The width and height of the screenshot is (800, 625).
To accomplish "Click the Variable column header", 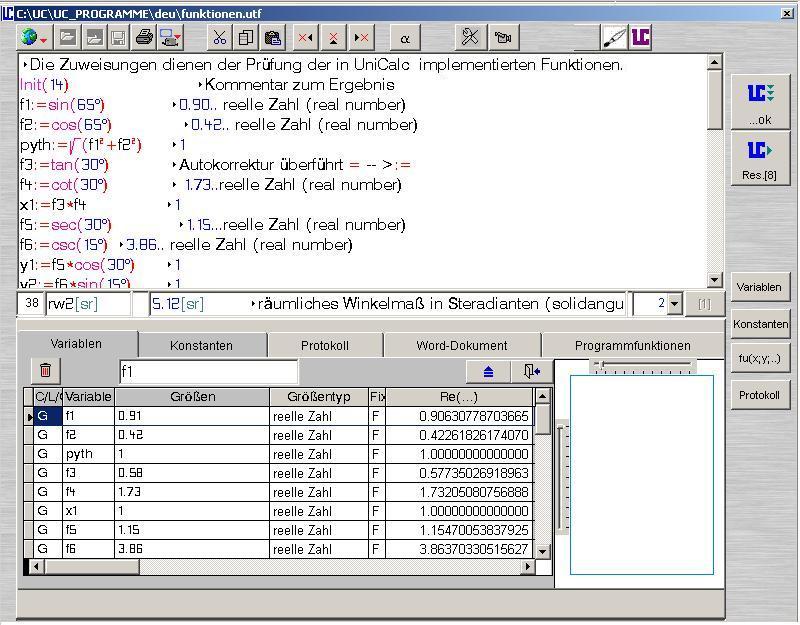I will [88, 396].
